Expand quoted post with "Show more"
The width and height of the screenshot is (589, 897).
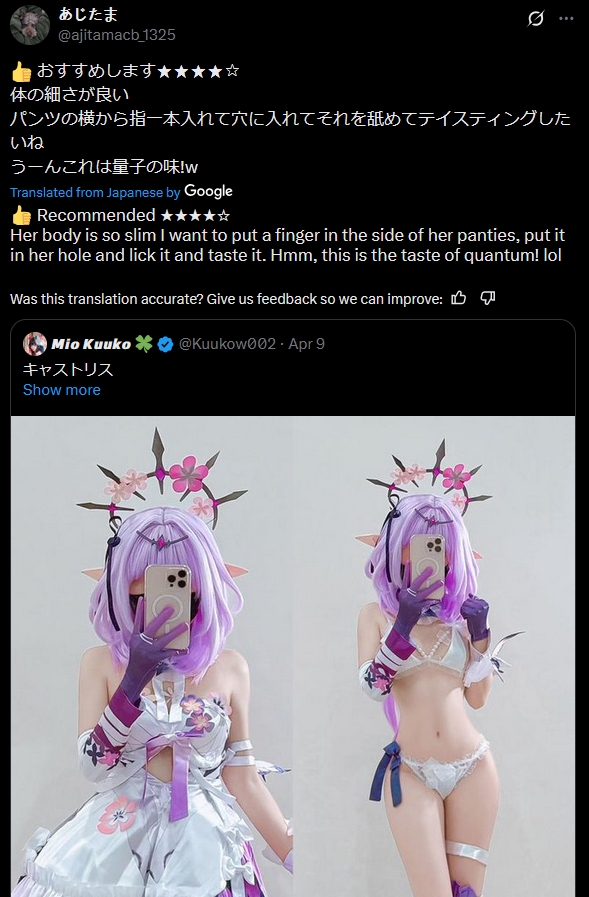coord(62,390)
